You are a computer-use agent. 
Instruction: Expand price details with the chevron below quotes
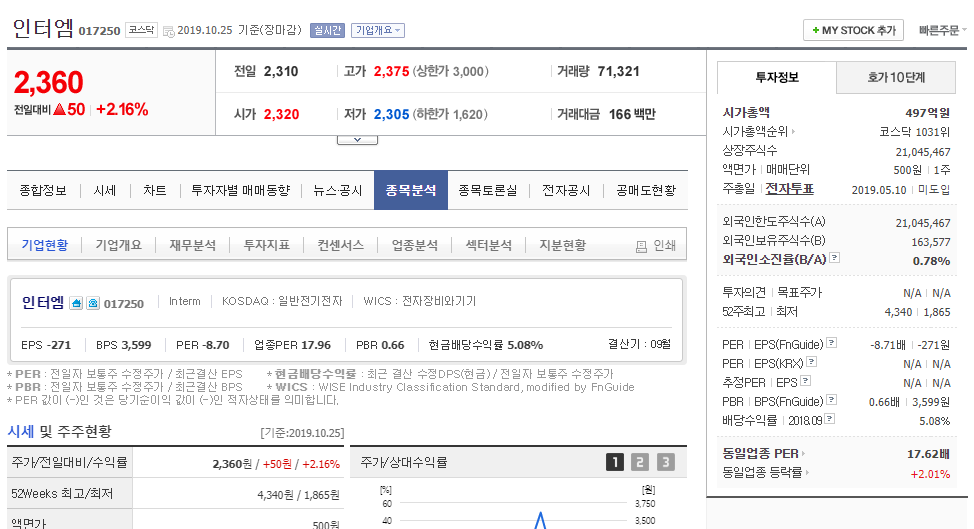[357, 140]
